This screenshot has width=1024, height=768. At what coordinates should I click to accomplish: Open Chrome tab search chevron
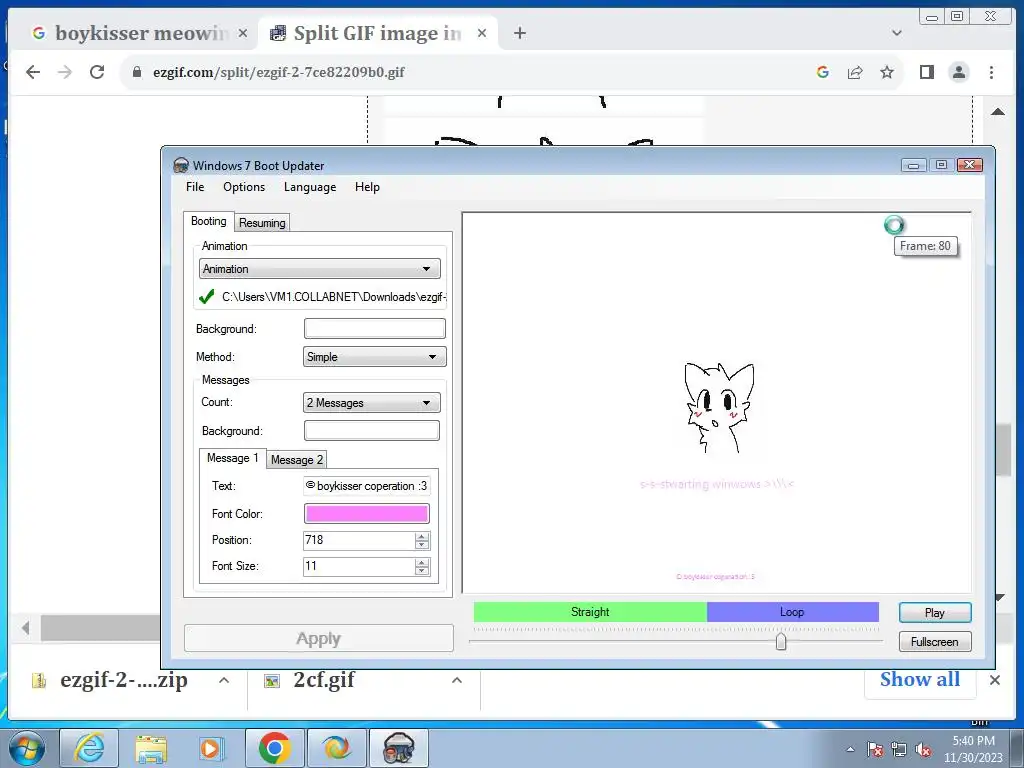[897, 33]
